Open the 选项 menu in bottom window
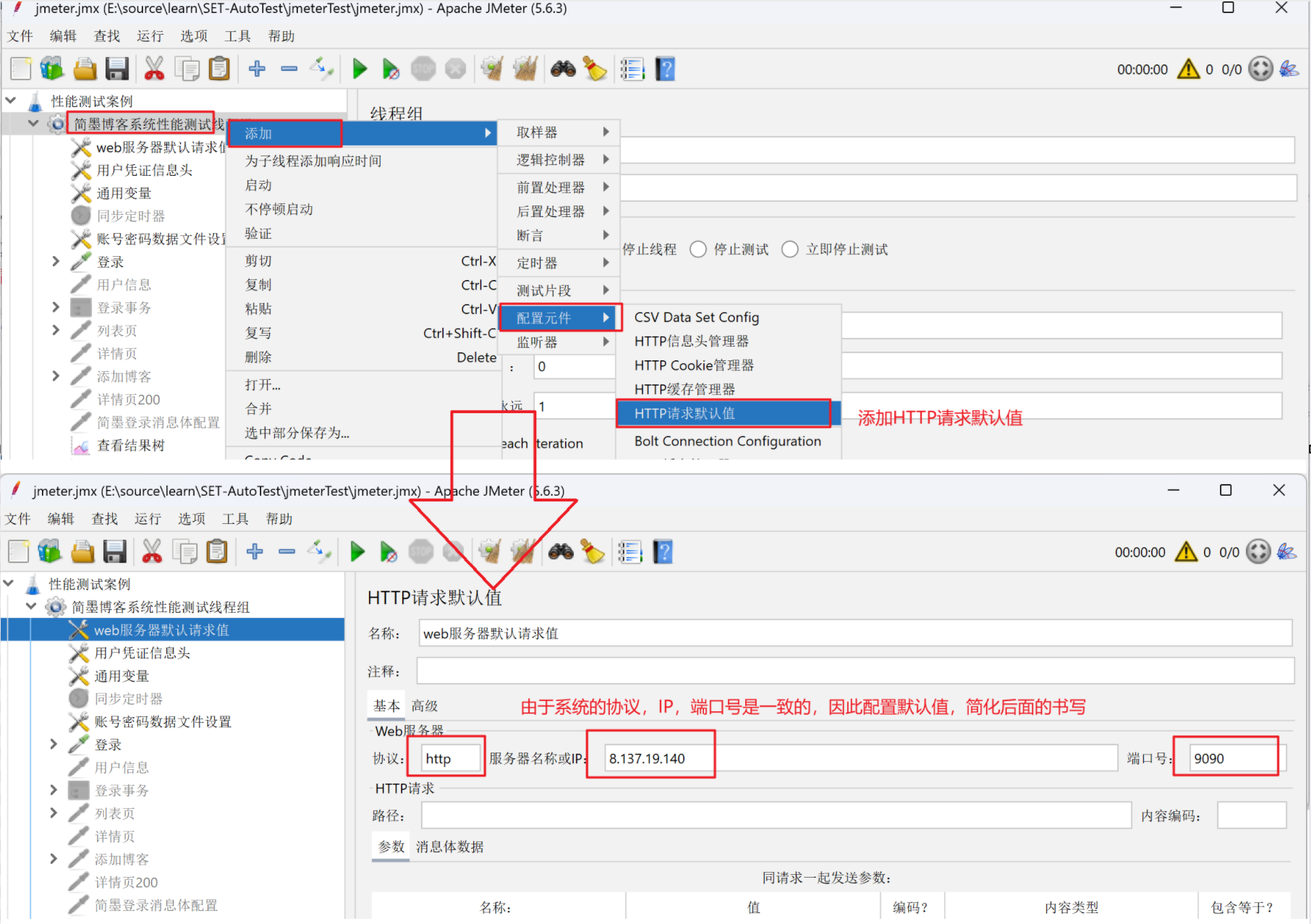The height and width of the screenshot is (924, 1311). (192, 518)
